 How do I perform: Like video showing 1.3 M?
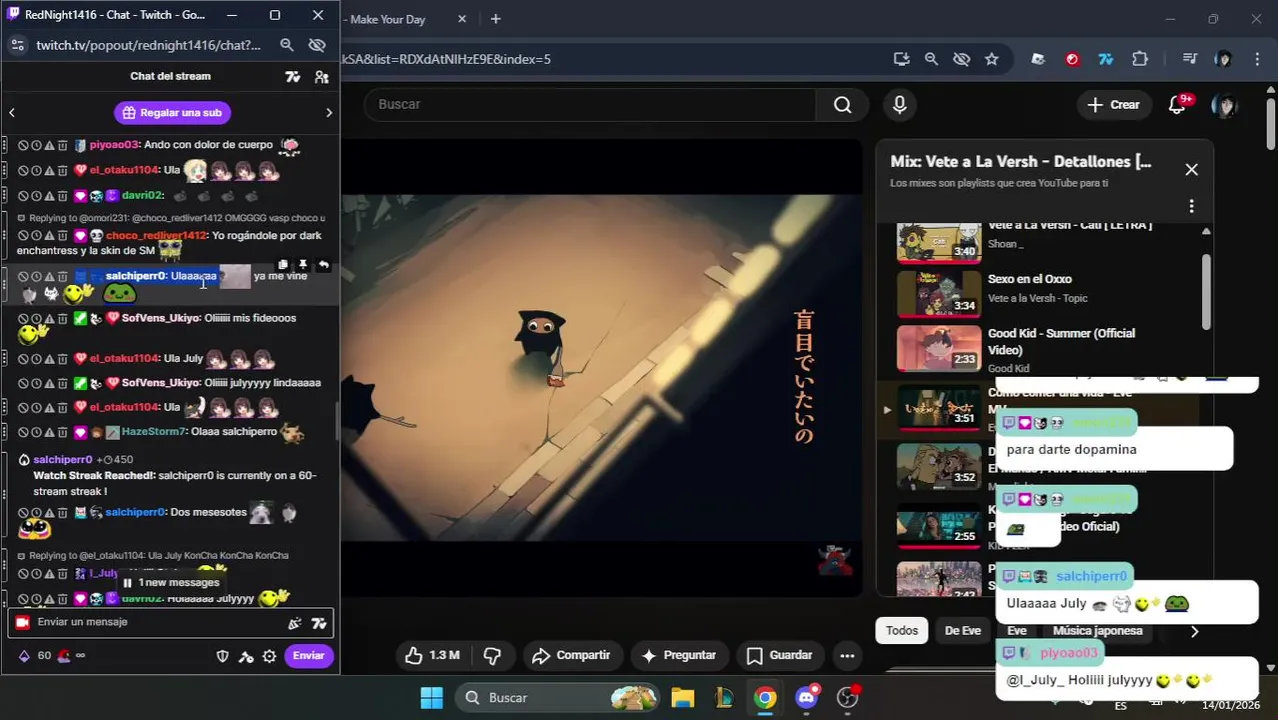tap(432, 656)
